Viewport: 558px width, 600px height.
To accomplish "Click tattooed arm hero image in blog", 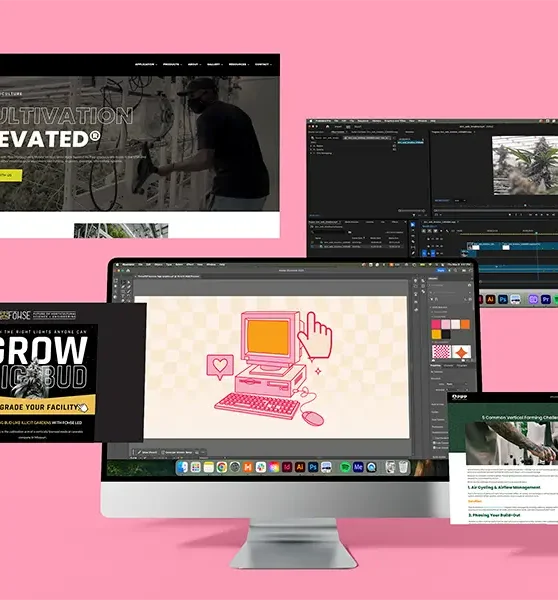I will point(512,443).
